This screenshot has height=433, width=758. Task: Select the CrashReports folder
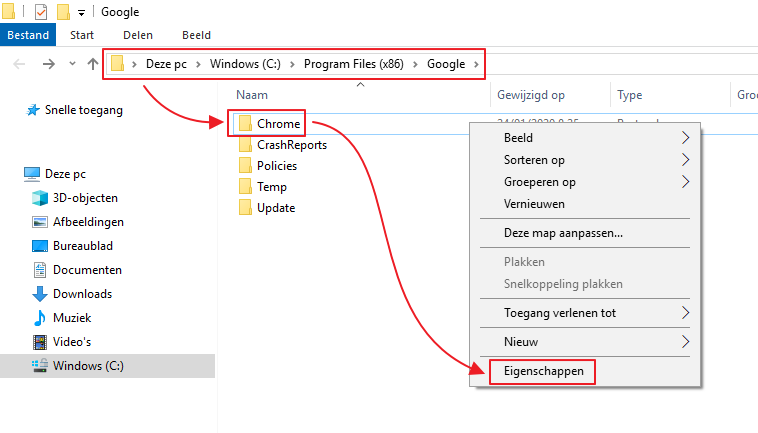292,145
